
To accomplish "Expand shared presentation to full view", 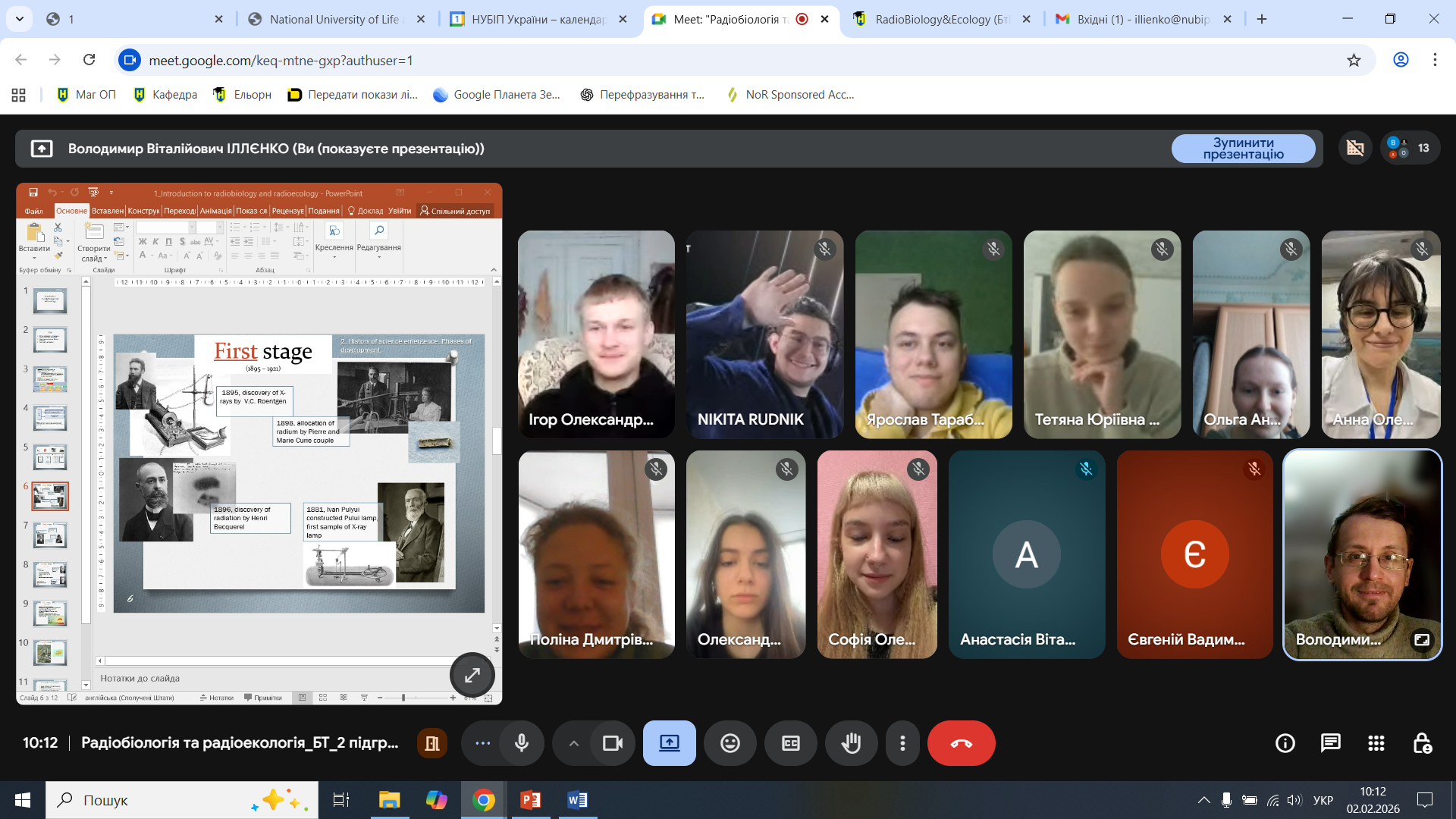I will coord(472,675).
